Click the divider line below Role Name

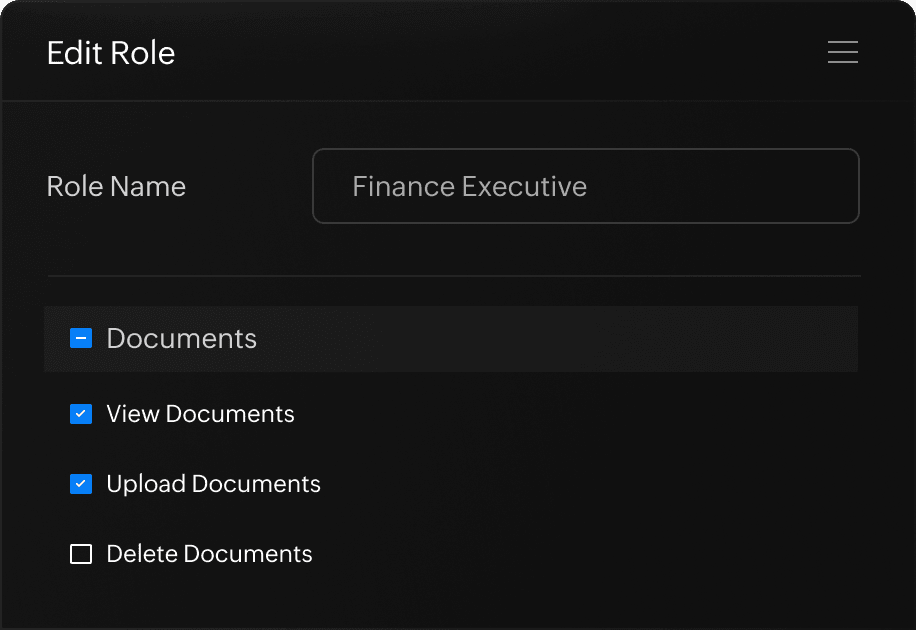pyautogui.click(x=453, y=275)
